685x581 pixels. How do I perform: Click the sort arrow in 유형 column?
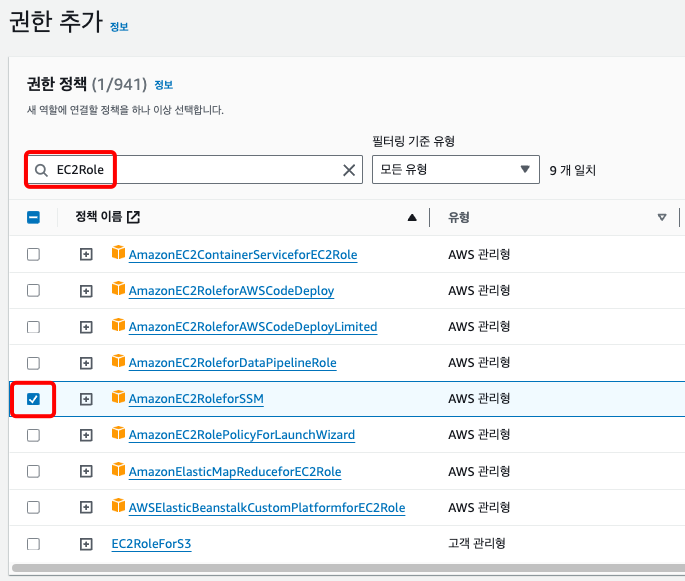(x=661, y=217)
